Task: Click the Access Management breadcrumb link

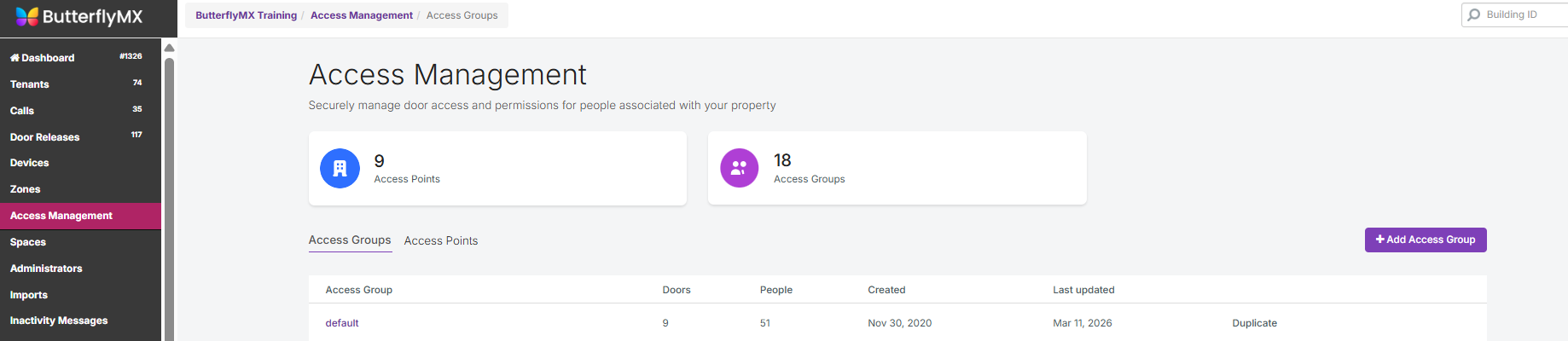Action: 362,15
